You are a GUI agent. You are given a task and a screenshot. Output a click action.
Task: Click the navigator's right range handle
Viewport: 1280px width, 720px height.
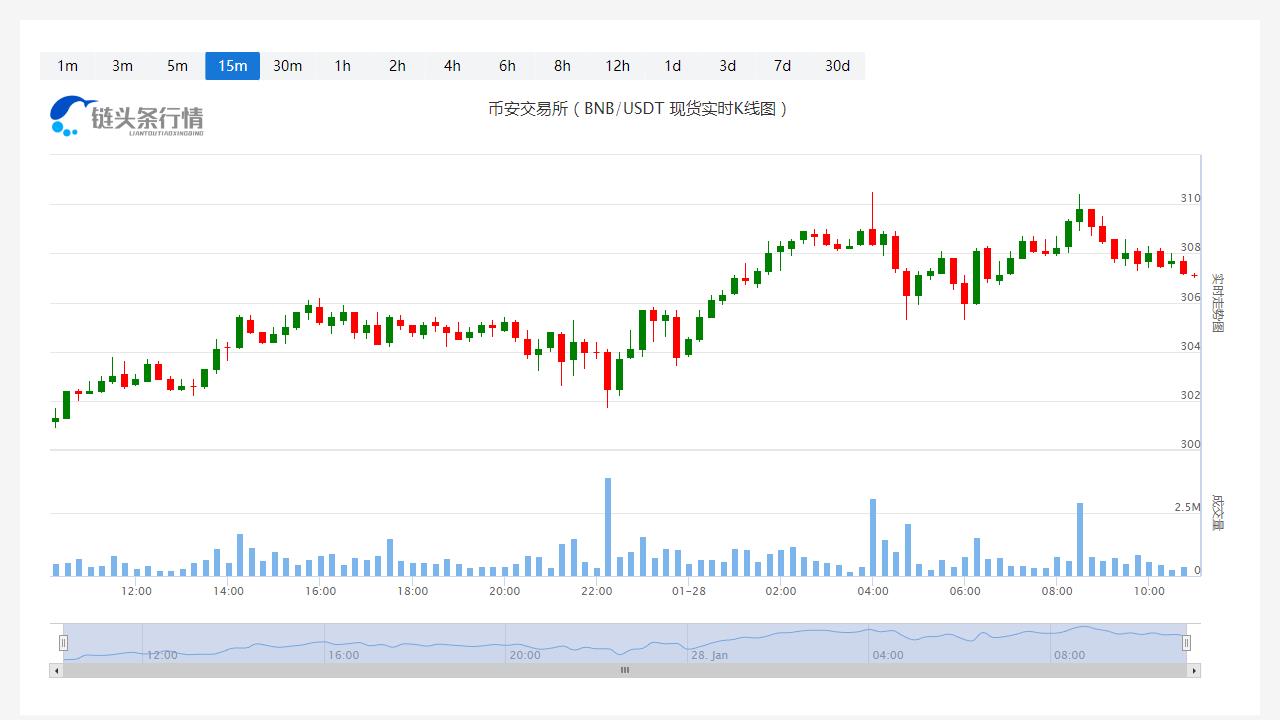[1187, 643]
